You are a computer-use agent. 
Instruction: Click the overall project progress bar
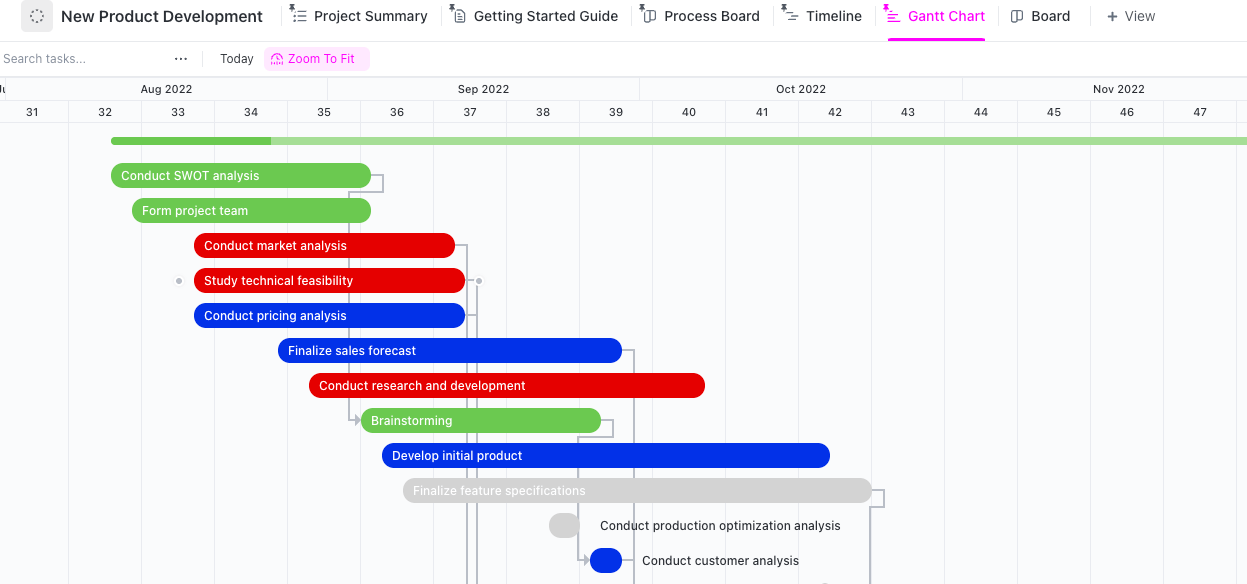[678, 141]
